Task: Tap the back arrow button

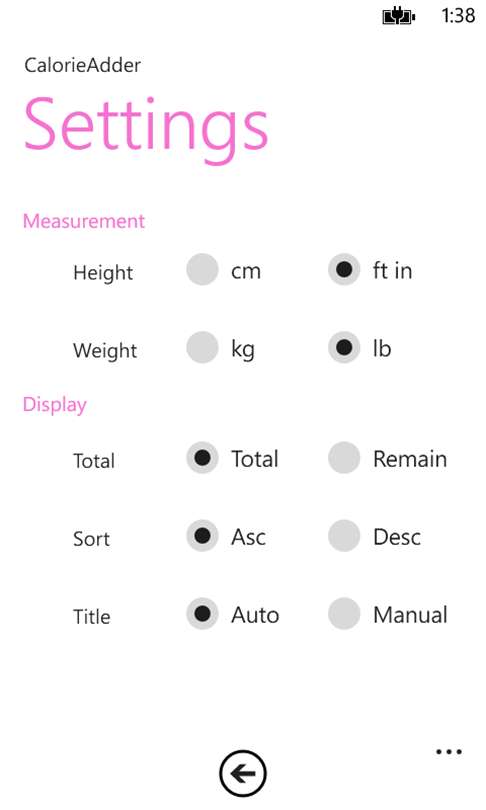Action: (x=243, y=773)
